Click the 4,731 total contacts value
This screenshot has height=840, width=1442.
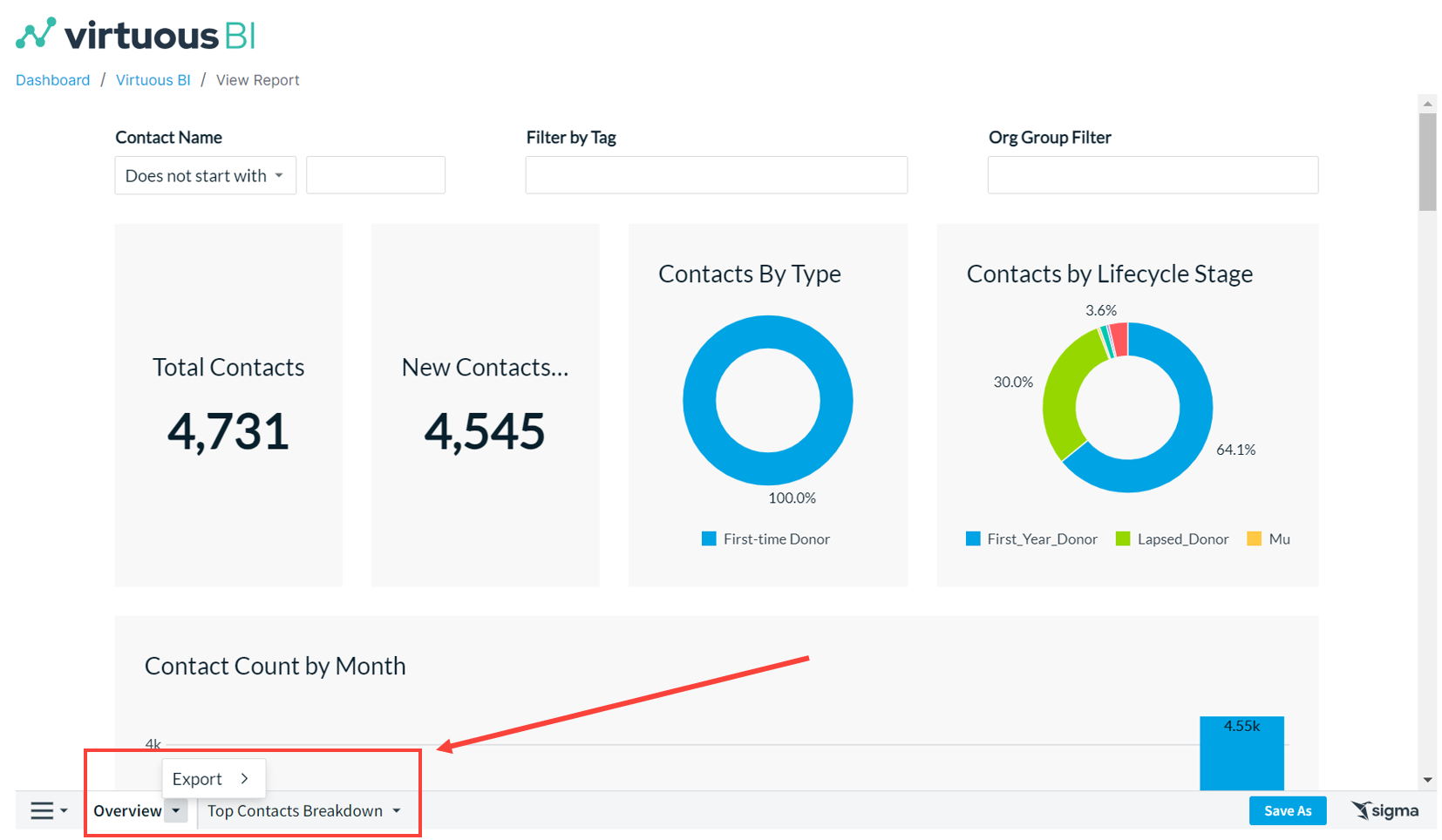point(228,431)
